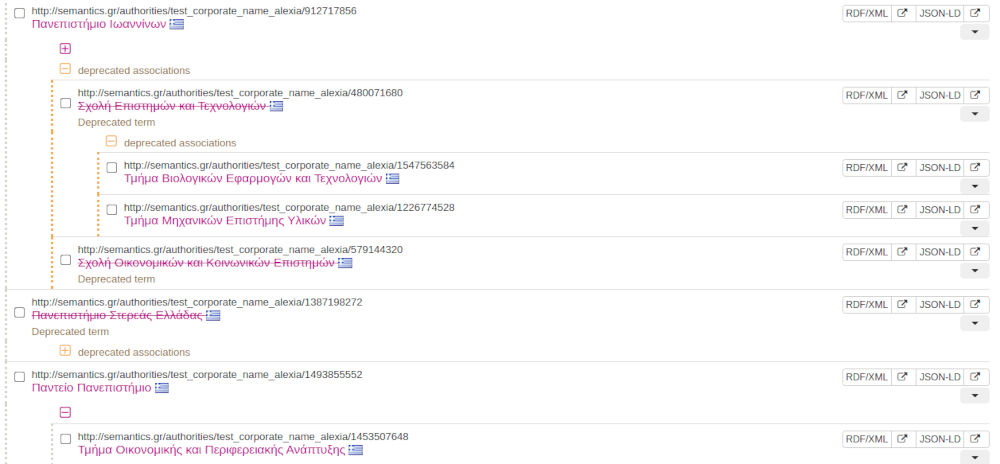Click JSON-LD button for Πανεπιστήμιο Στερεάς Ελλάδας
Image resolution: width=1000 pixels, height=464 pixels.
939,304
